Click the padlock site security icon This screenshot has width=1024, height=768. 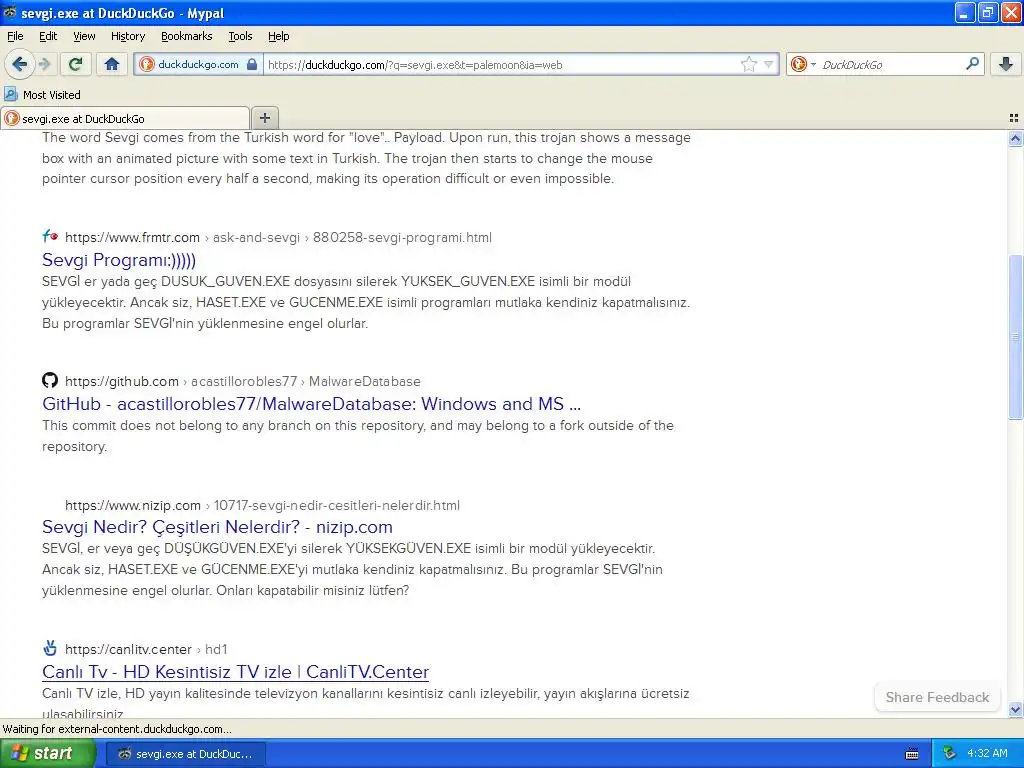(x=251, y=64)
